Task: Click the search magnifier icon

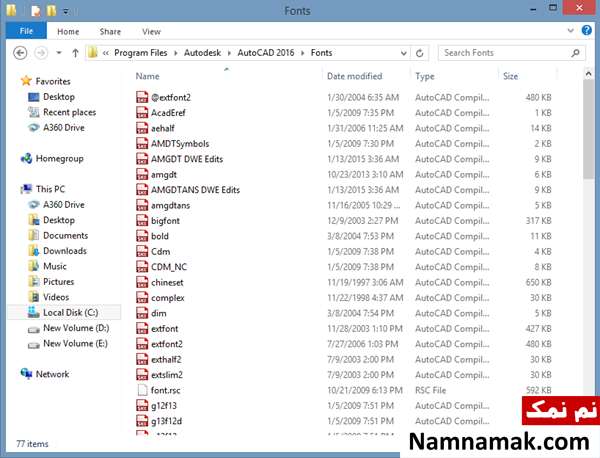Action: tap(575, 53)
